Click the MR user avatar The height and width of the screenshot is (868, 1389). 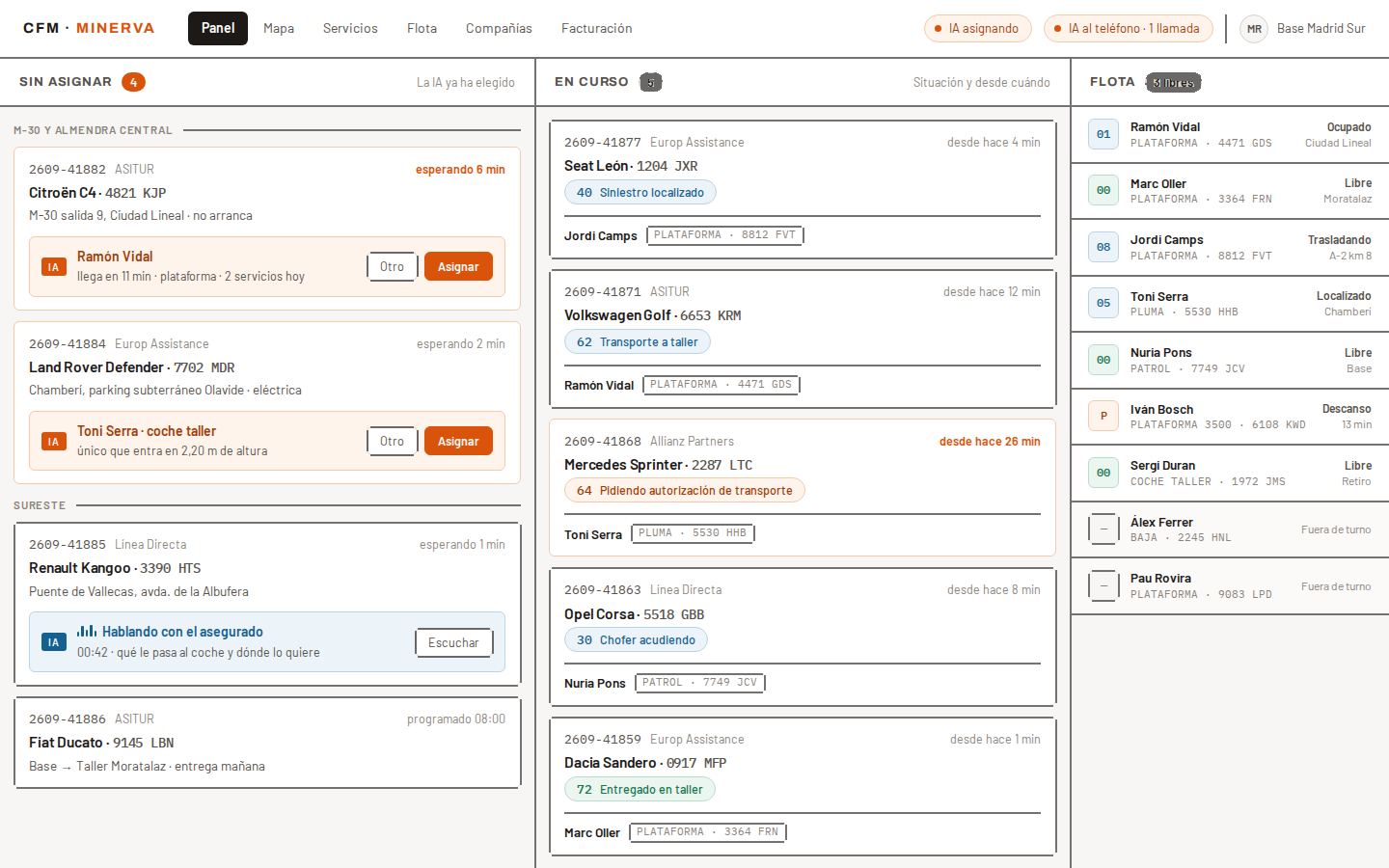[1254, 29]
